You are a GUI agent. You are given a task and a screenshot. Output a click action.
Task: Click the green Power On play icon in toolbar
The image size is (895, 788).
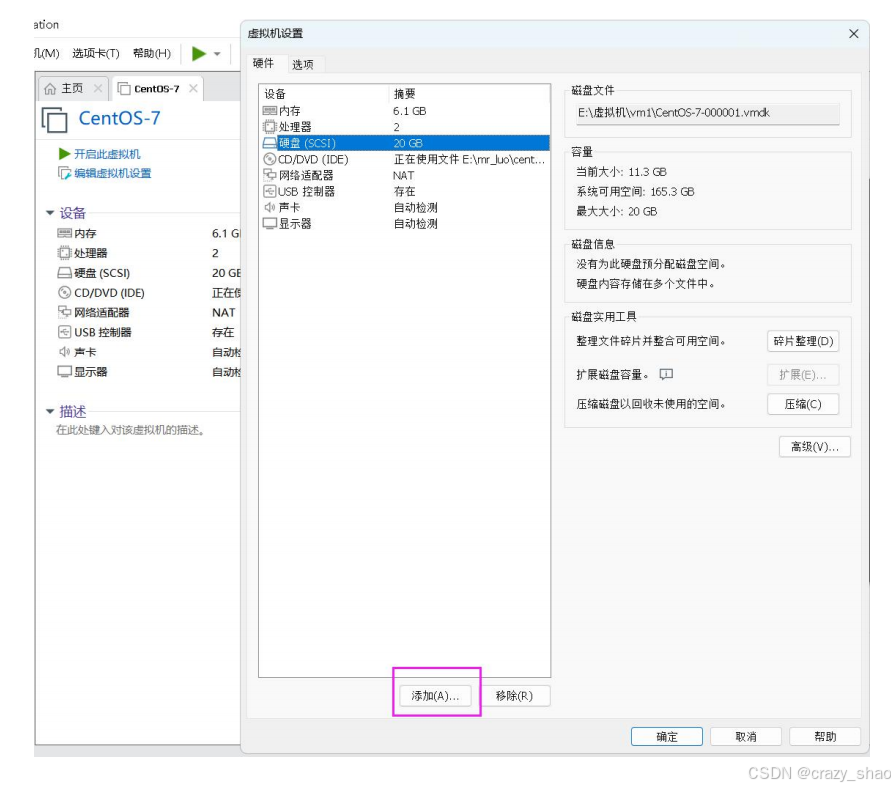198,54
